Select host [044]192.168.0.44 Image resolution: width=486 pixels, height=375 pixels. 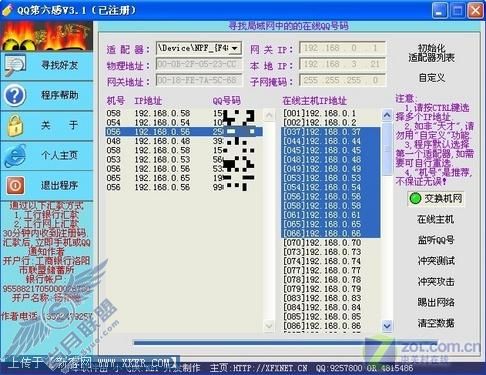(331, 141)
